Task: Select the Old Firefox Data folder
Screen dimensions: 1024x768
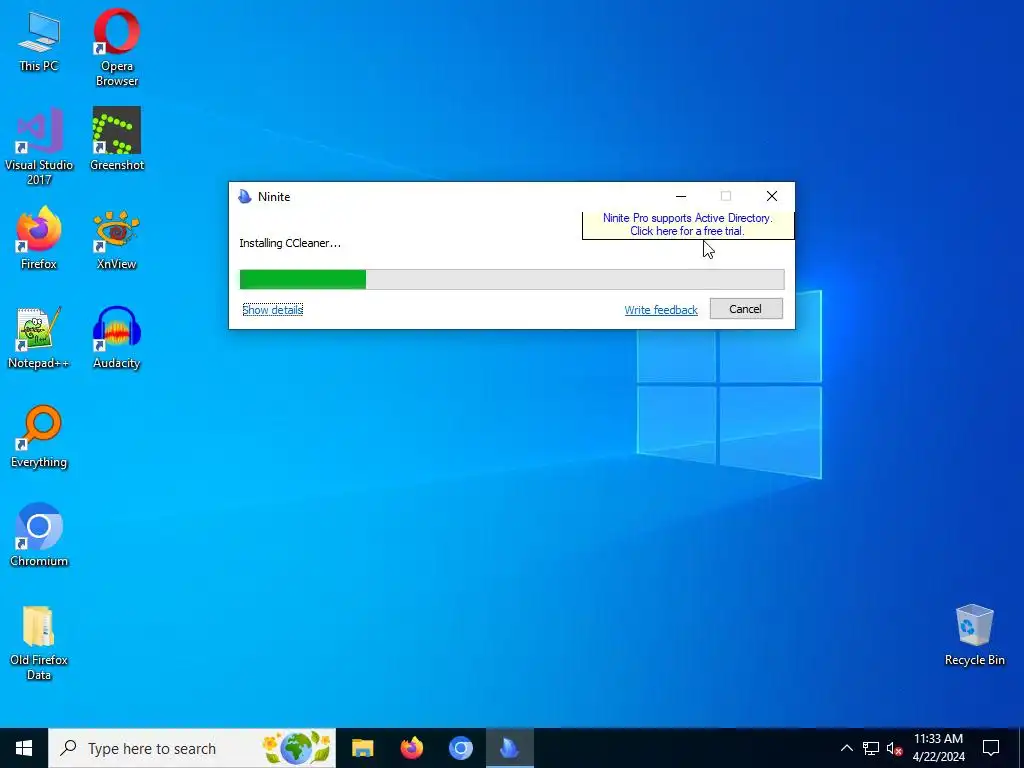Action: coord(39,643)
